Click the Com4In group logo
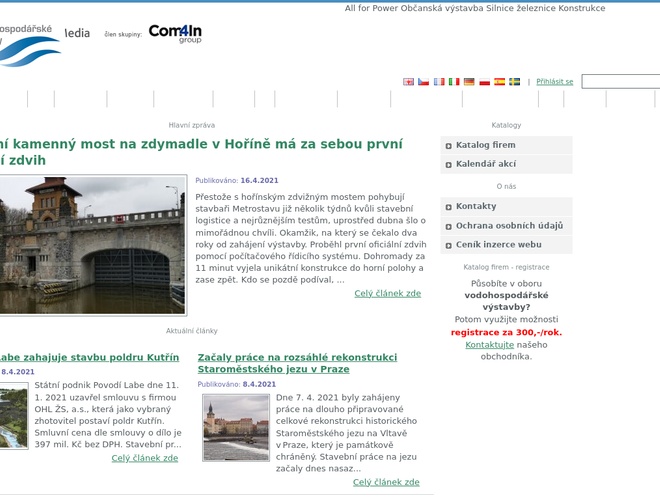This screenshot has height=500, width=660. (x=175, y=34)
